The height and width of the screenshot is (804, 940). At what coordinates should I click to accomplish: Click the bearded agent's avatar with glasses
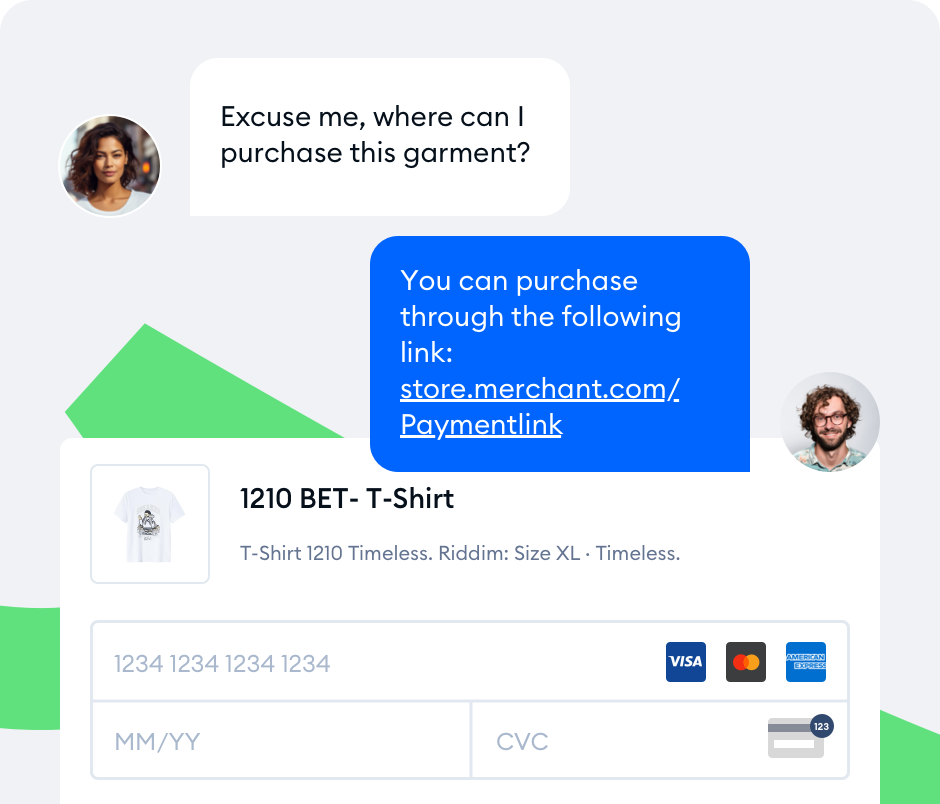tap(830, 422)
